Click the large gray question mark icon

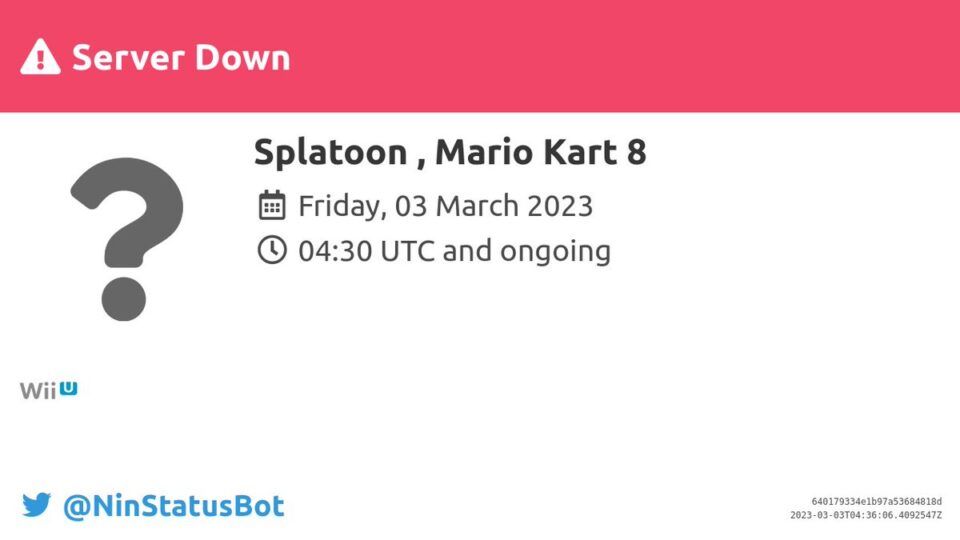click(x=127, y=239)
